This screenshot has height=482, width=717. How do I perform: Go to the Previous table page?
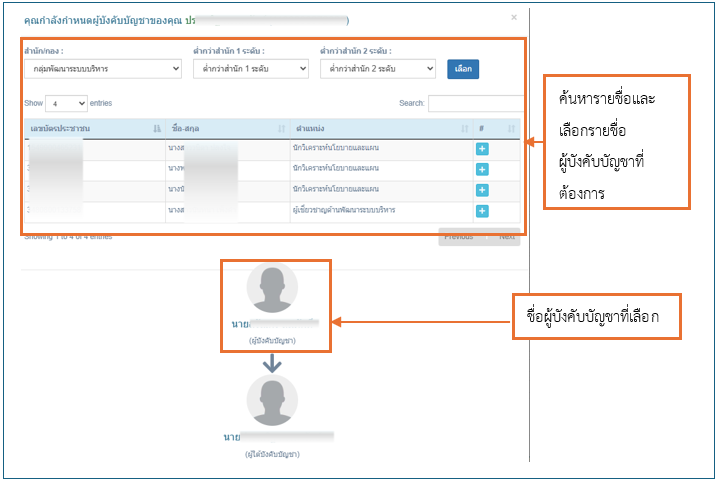459,237
